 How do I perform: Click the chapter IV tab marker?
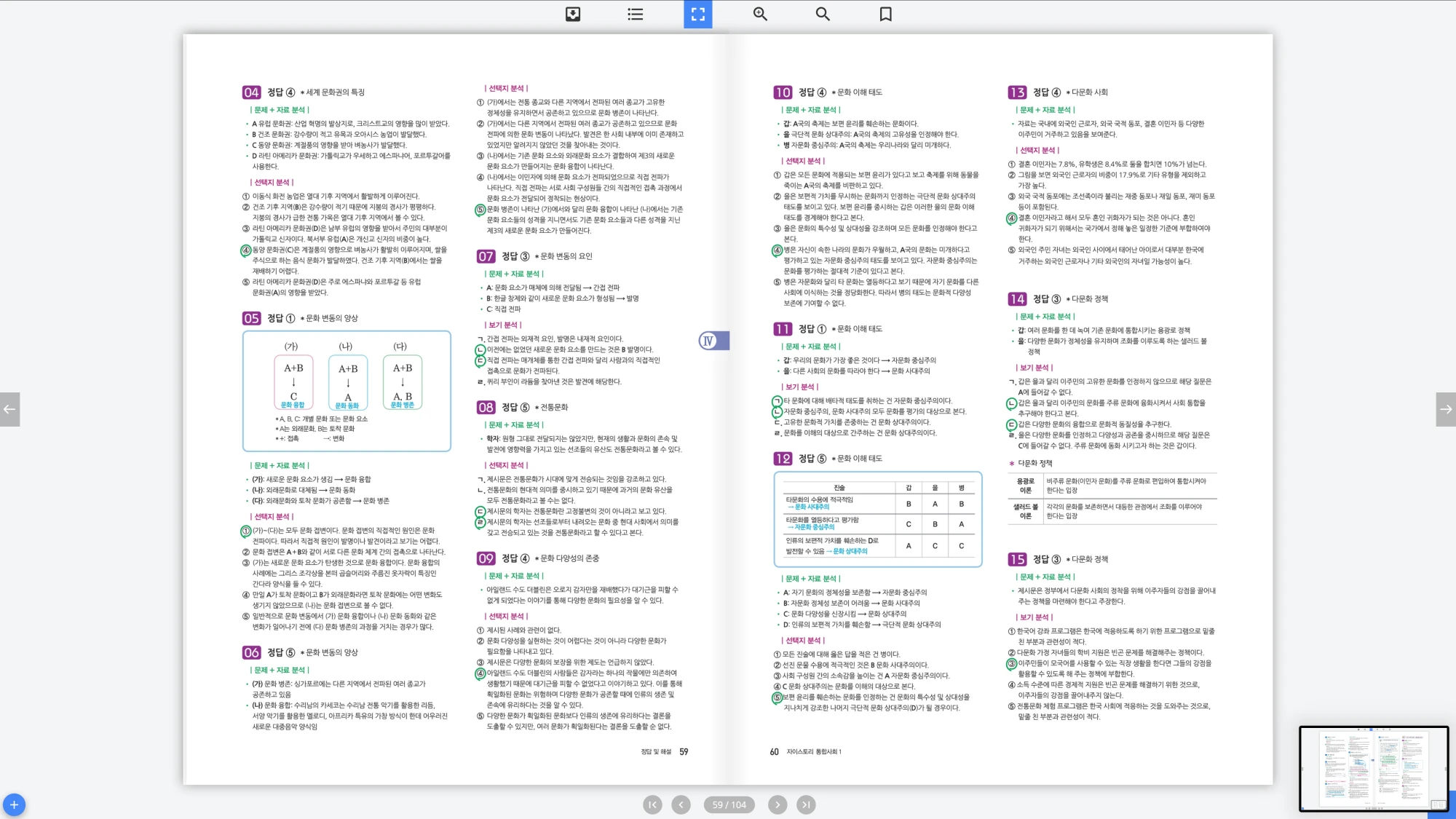[x=713, y=341]
